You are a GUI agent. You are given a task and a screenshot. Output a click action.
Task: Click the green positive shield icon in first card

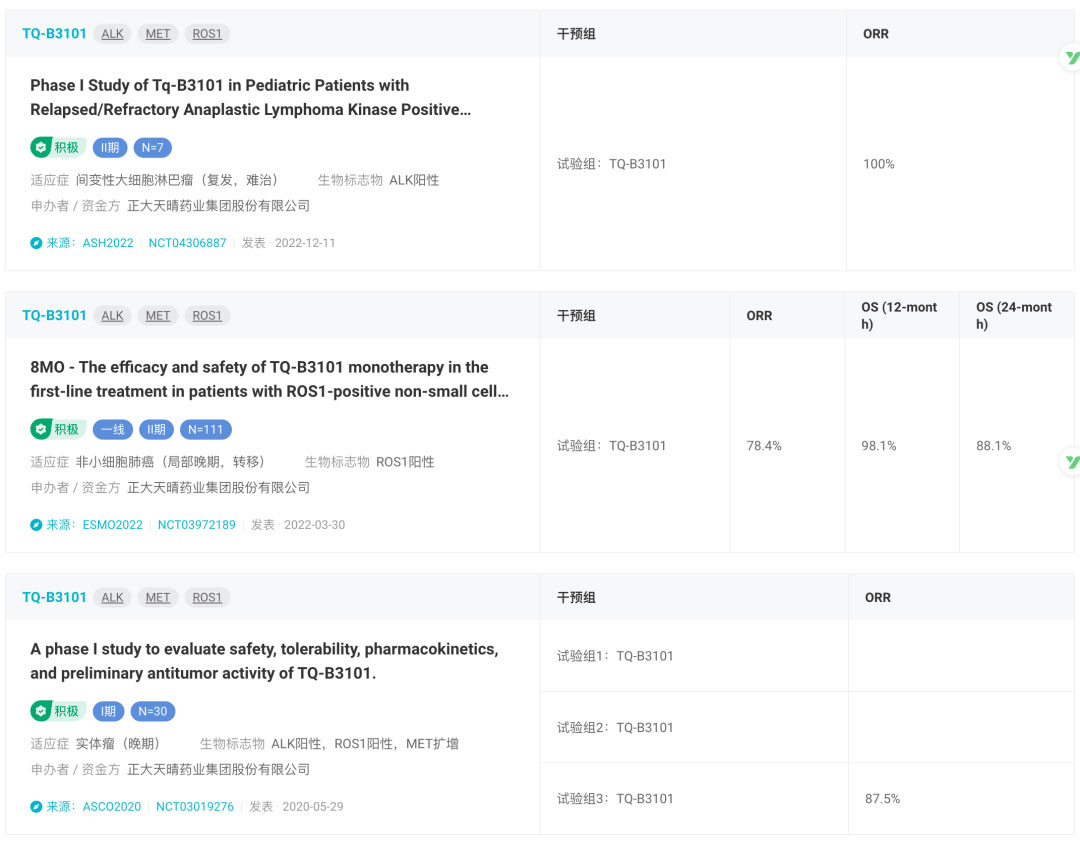pyautogui.click(x=41, y=148)
